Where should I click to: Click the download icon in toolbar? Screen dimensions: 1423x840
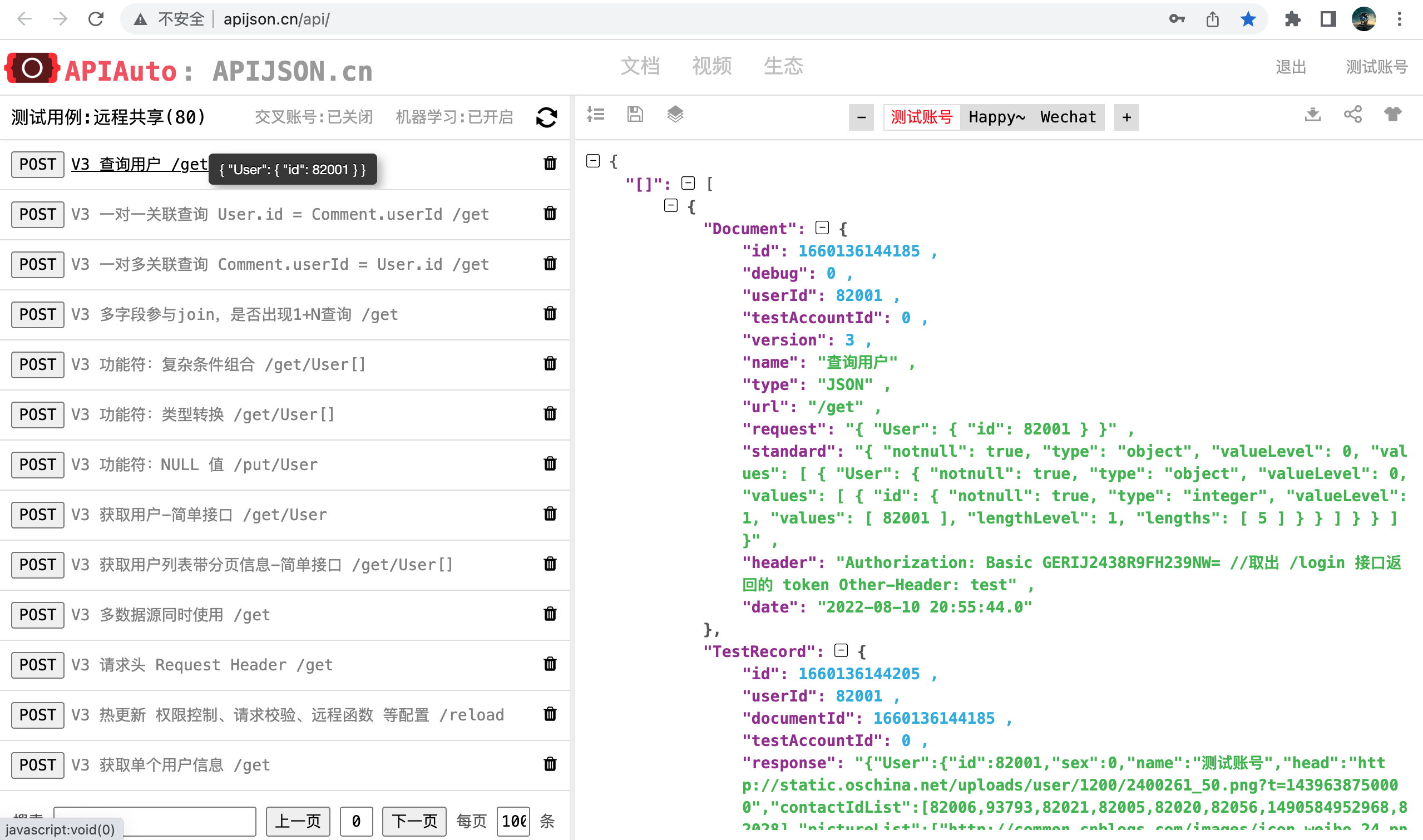tap(1312, 115)
